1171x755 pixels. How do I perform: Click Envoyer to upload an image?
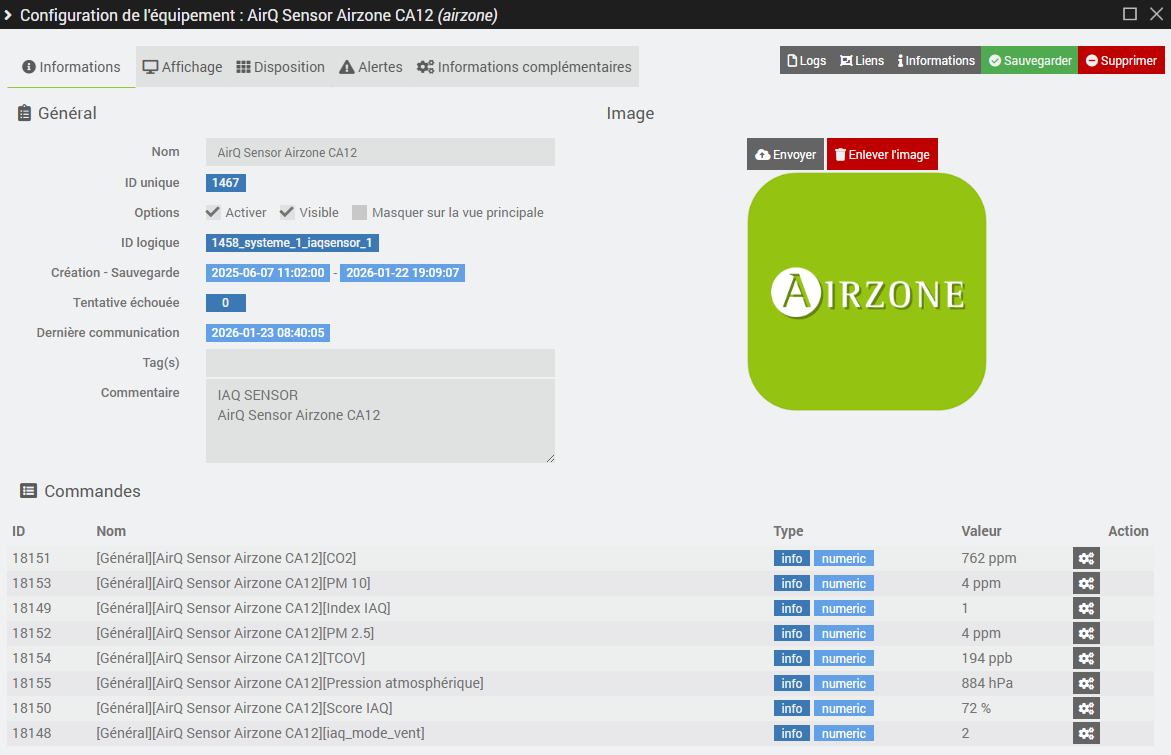pos(786,155)
